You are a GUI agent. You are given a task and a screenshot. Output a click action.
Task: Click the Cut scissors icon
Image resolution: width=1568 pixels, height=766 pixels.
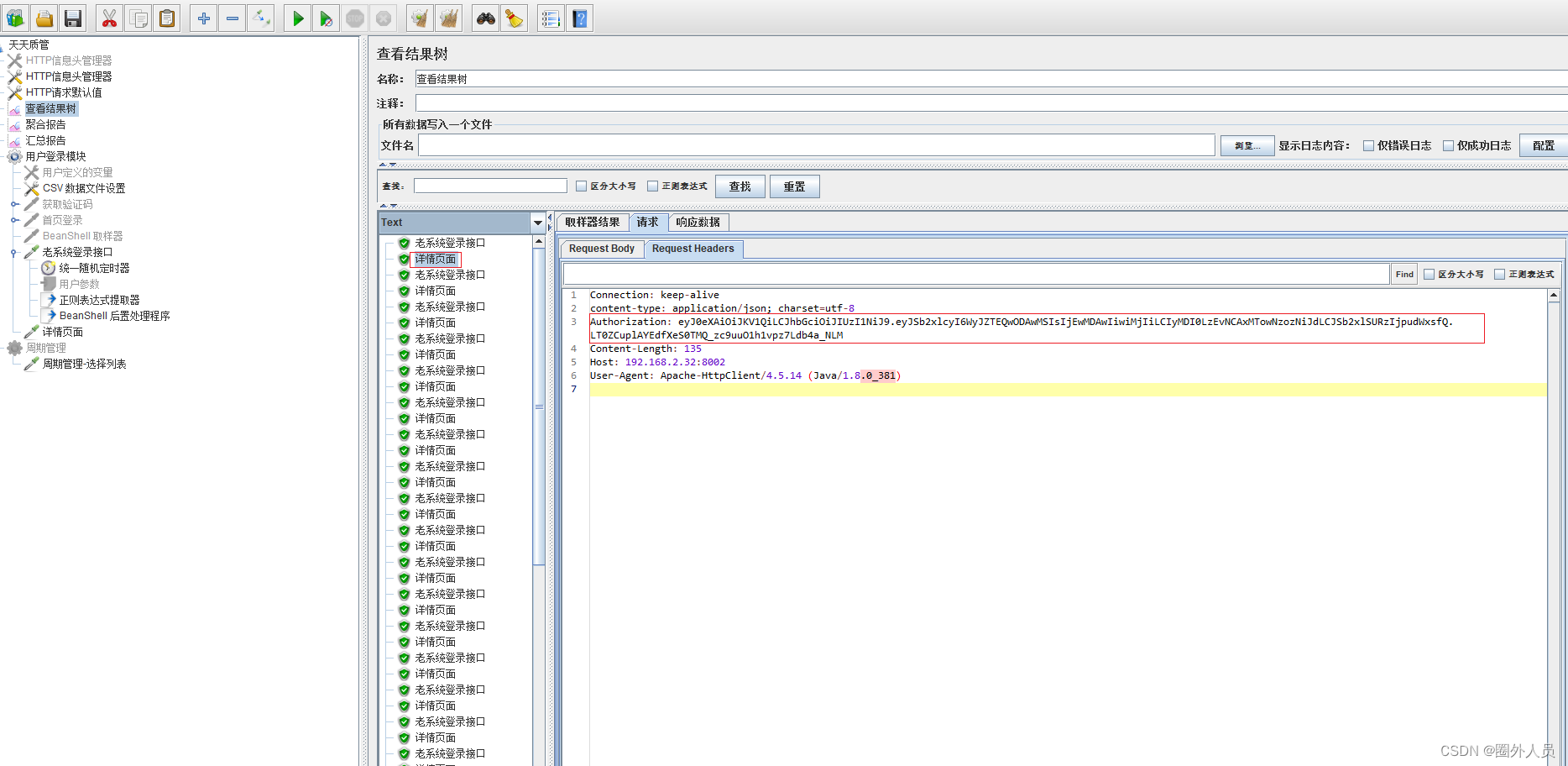[109, 18]
